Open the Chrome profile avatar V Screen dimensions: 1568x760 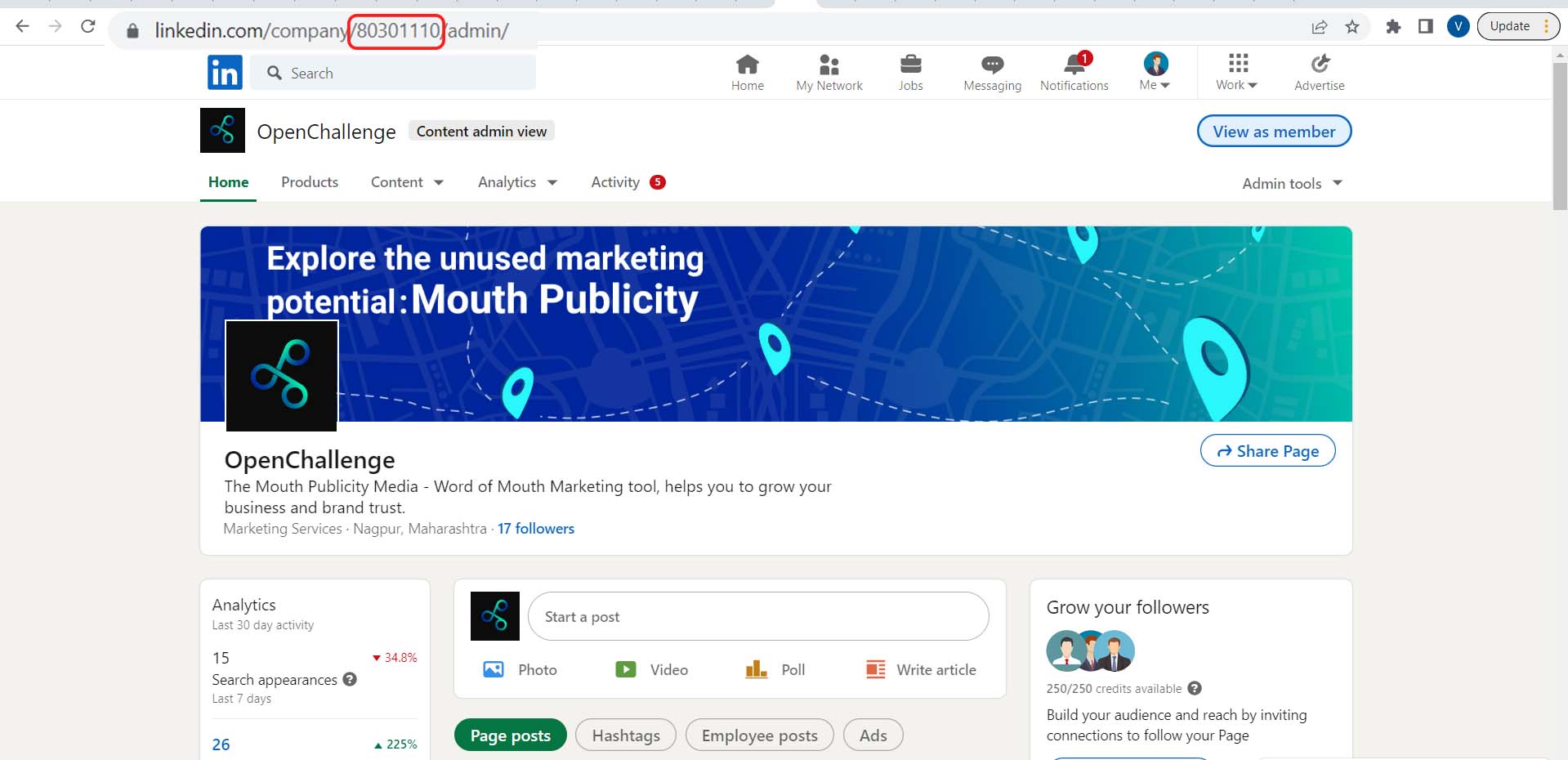[x=1459, y=27]
